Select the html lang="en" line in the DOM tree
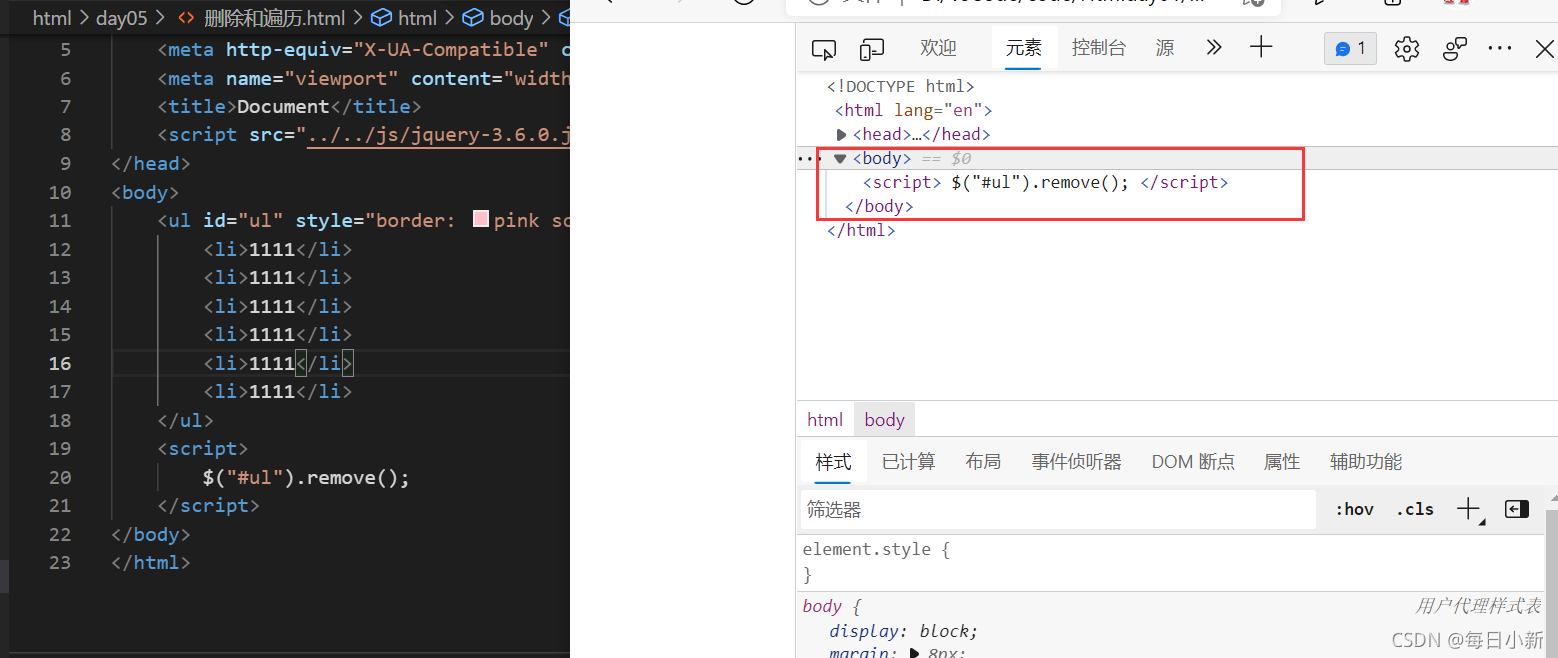 [x=914, y=111]
